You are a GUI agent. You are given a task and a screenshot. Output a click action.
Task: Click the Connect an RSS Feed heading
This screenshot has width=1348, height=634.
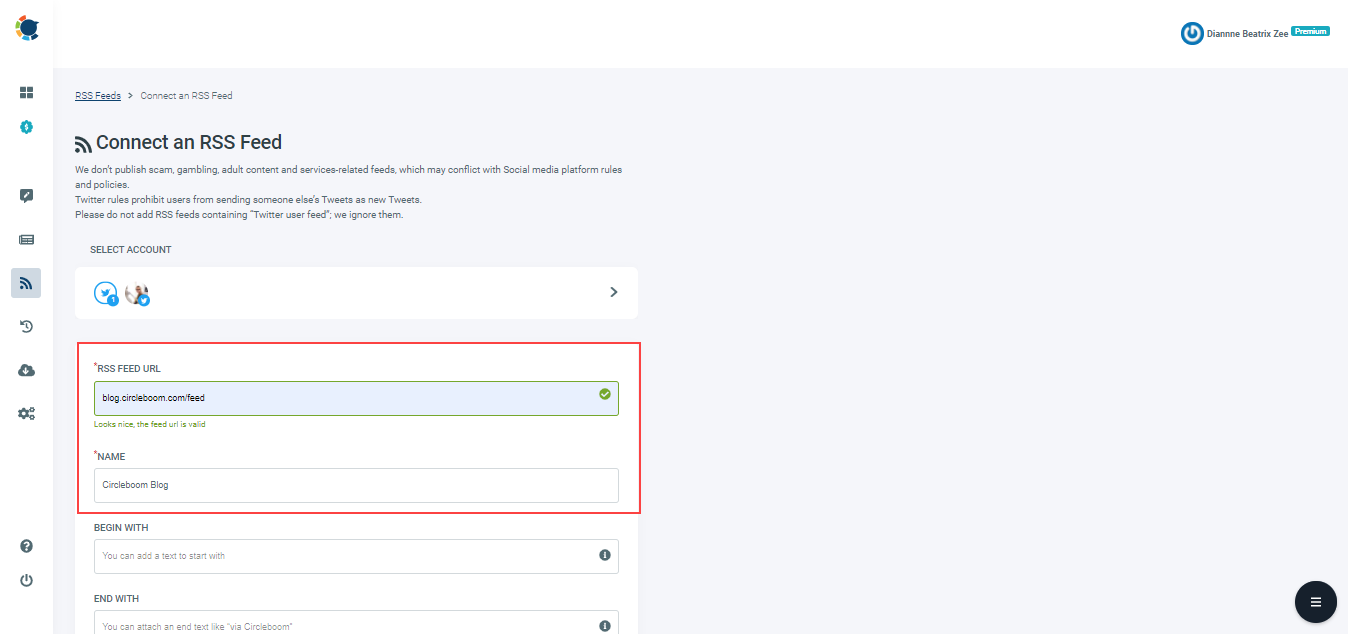click(189, 142)
